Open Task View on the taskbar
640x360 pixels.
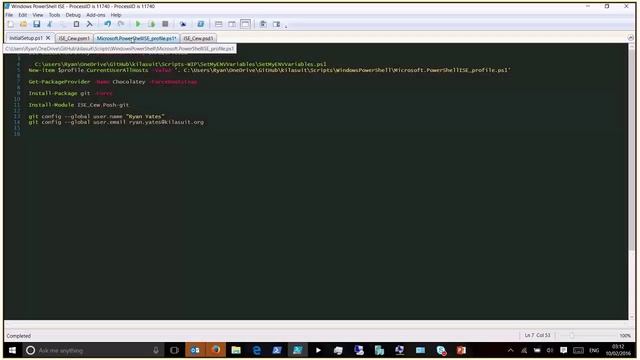point(174,350)
